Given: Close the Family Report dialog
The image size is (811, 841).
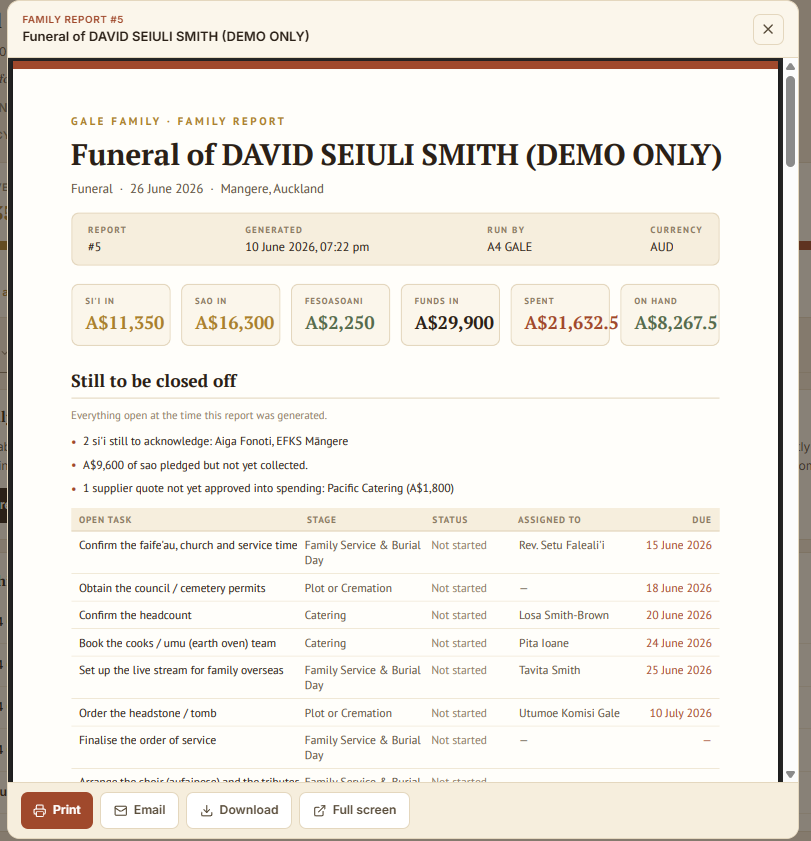Looking at the screenshot, I should tap(768, 29).
